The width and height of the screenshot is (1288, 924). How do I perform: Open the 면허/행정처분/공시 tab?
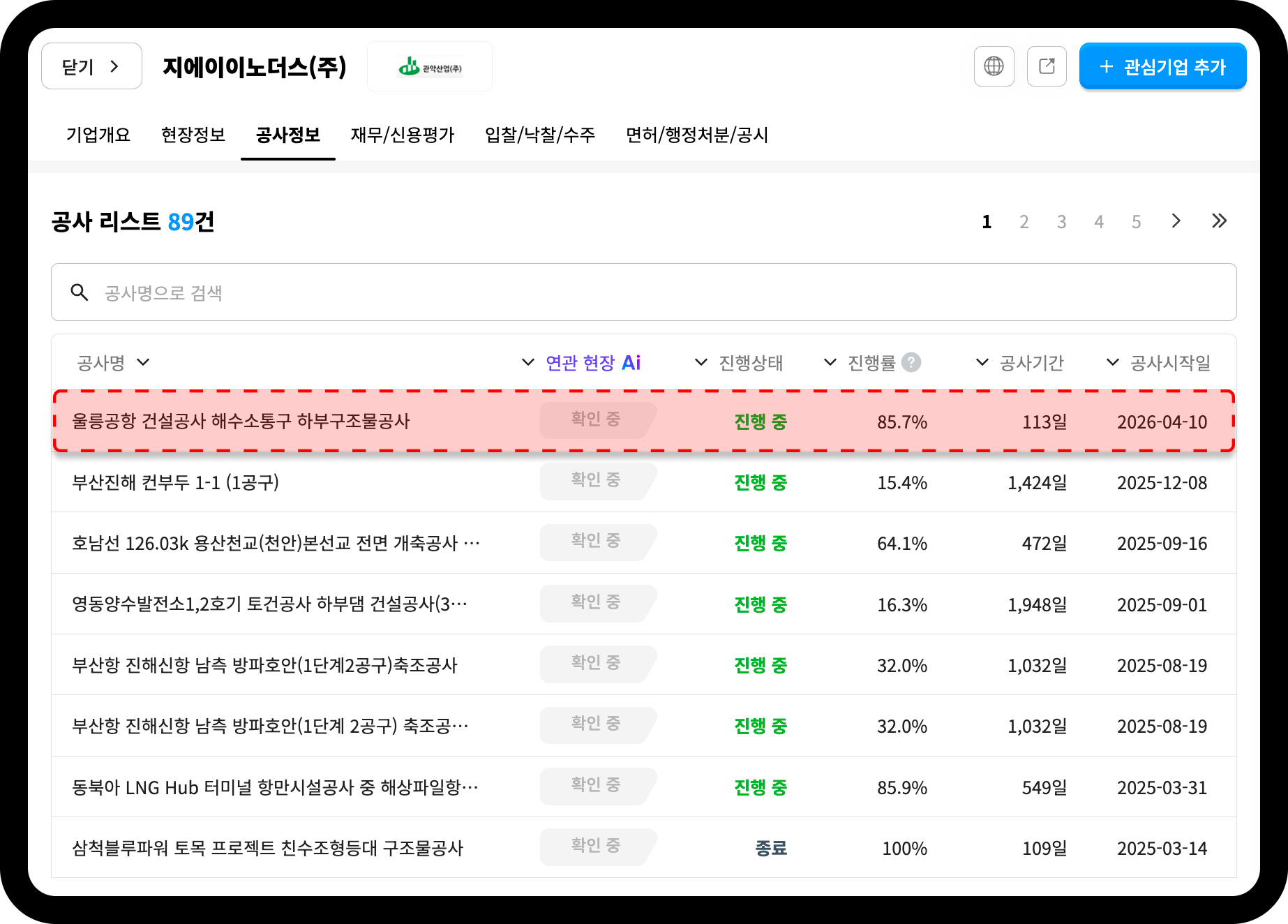point(697,135)
